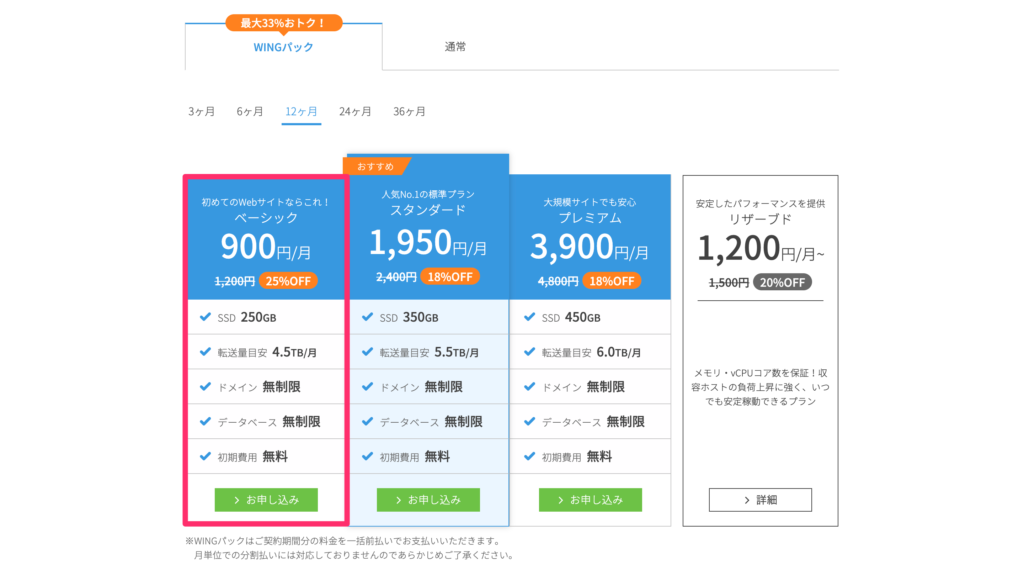This screenshot has height=586, width=1024.
Task: Select the 3ヶ月 contract period
Action: click(x=201, y=112)
